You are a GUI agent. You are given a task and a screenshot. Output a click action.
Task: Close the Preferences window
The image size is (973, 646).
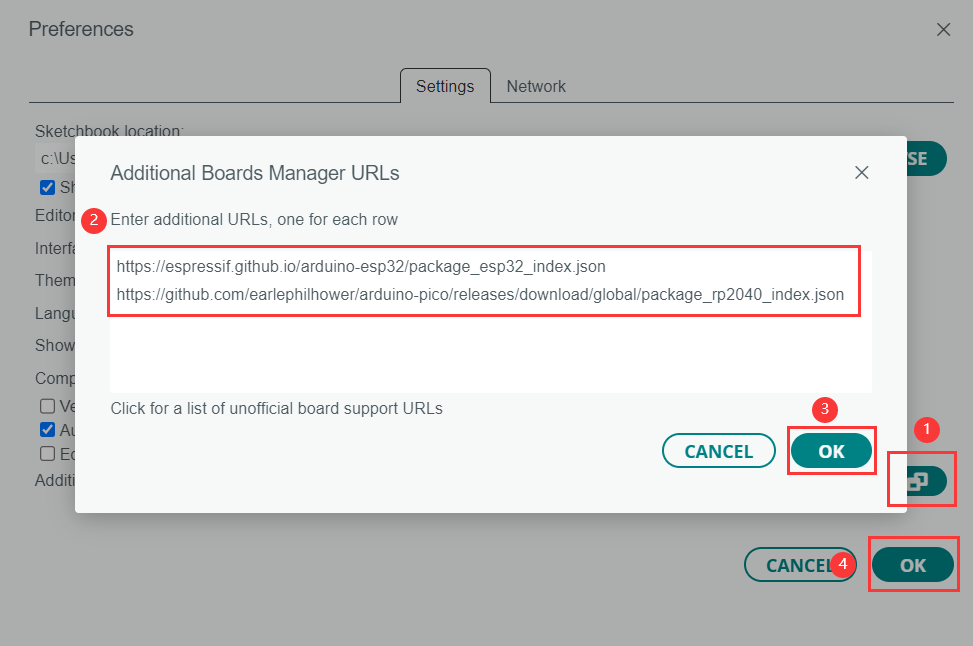pos(943,29)
